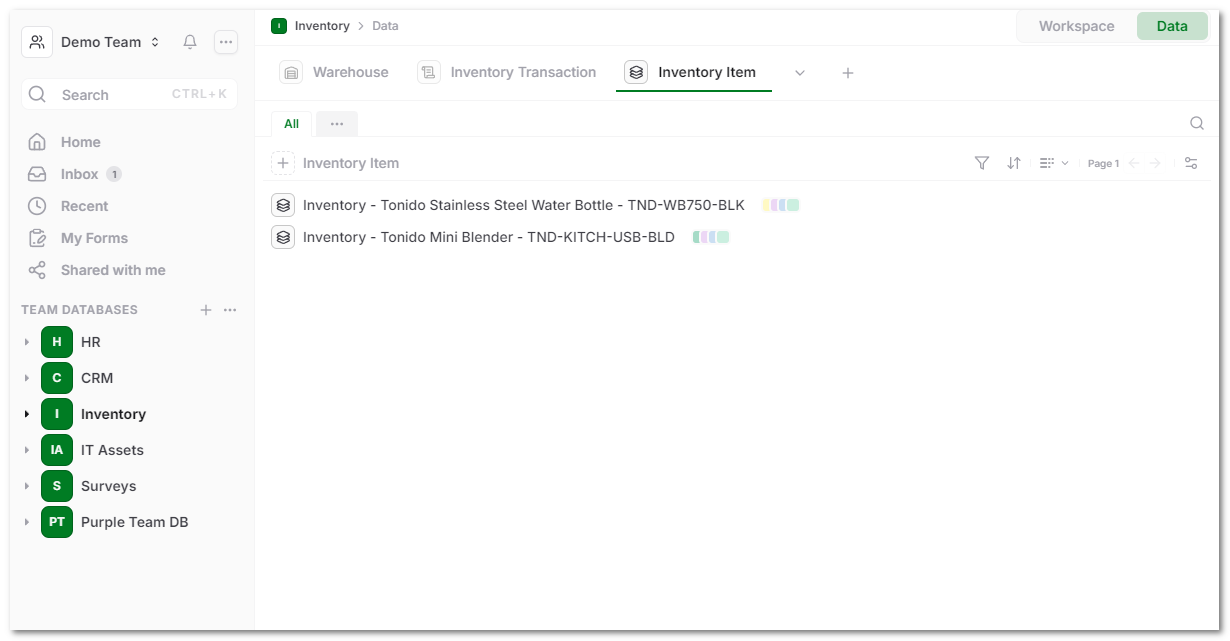Click the search magnifier at right
The image size is (1230, 641).
1197,123
